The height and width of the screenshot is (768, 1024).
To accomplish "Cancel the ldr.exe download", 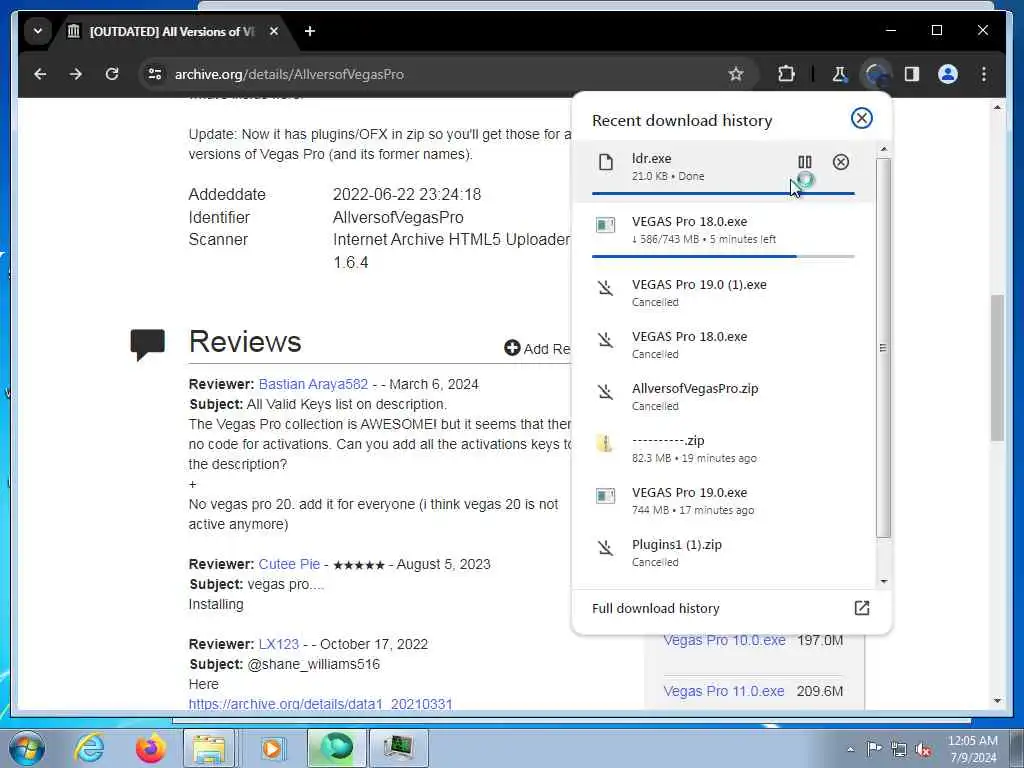I will coord(840,162).
